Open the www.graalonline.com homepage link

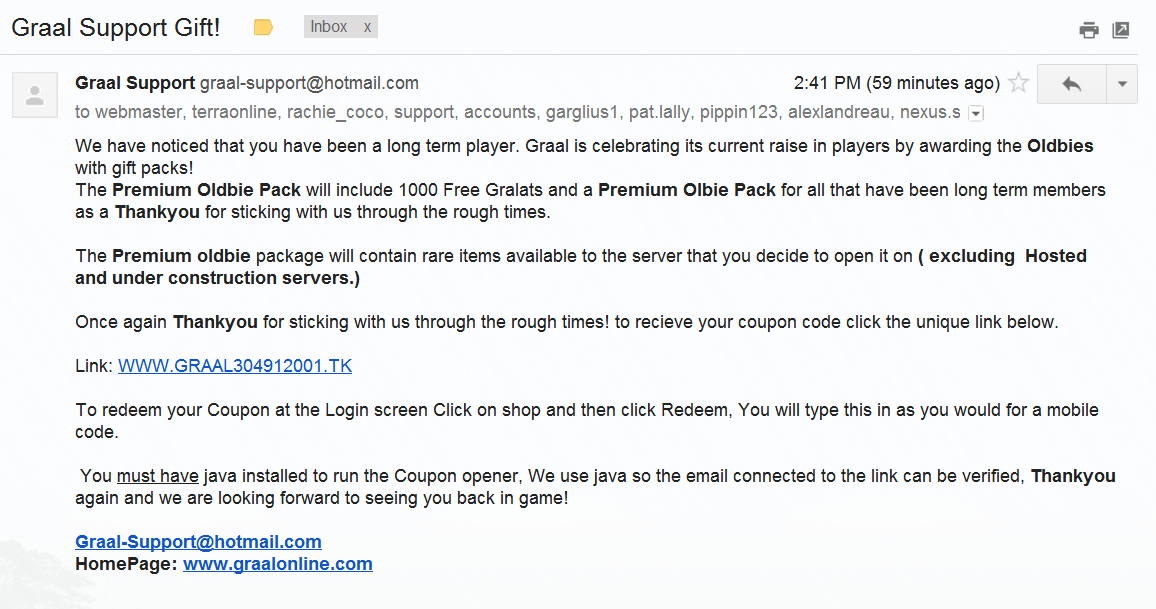[278, 564]
